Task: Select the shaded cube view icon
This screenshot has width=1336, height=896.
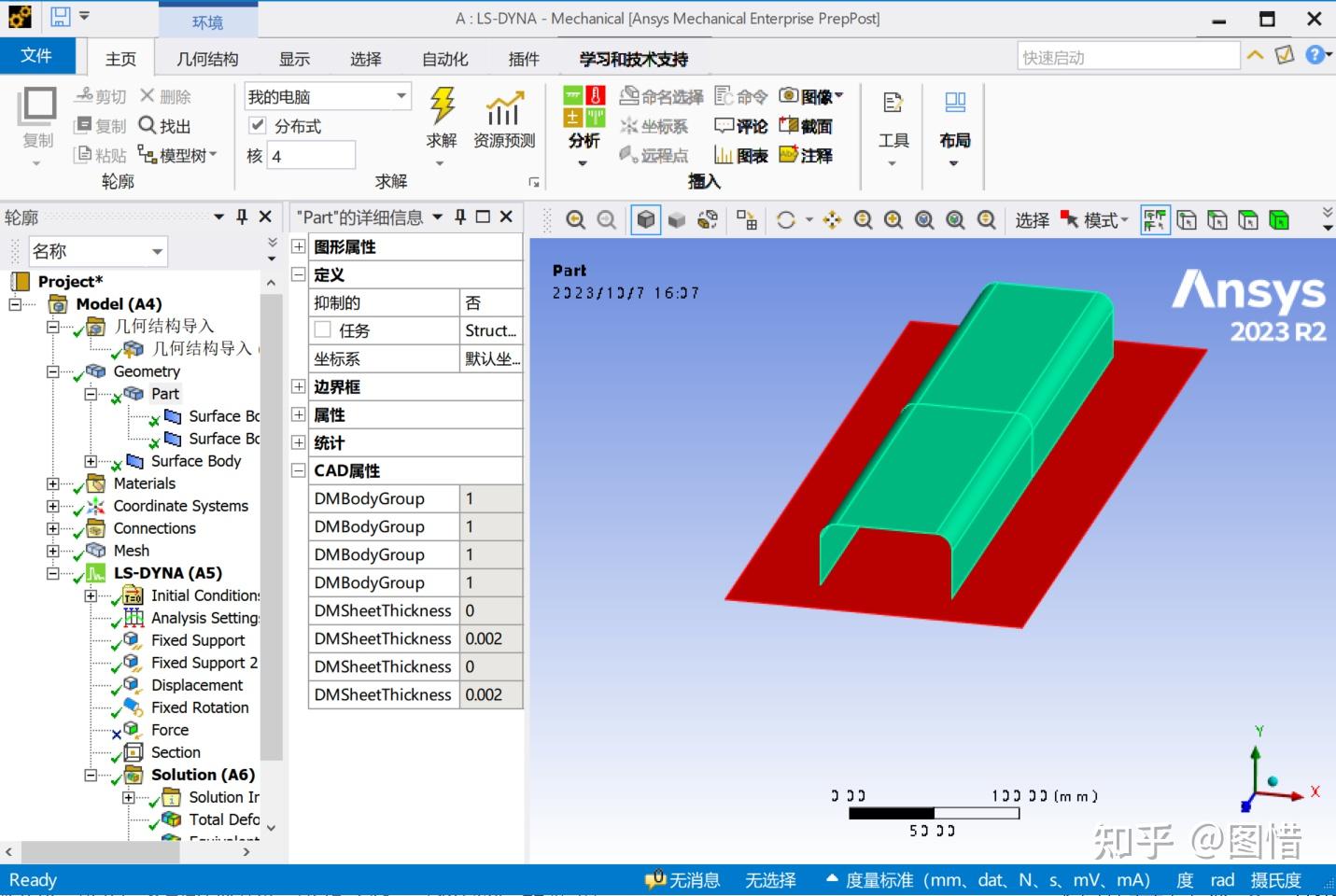Action: pyautogui.click(x=645, y=219)
